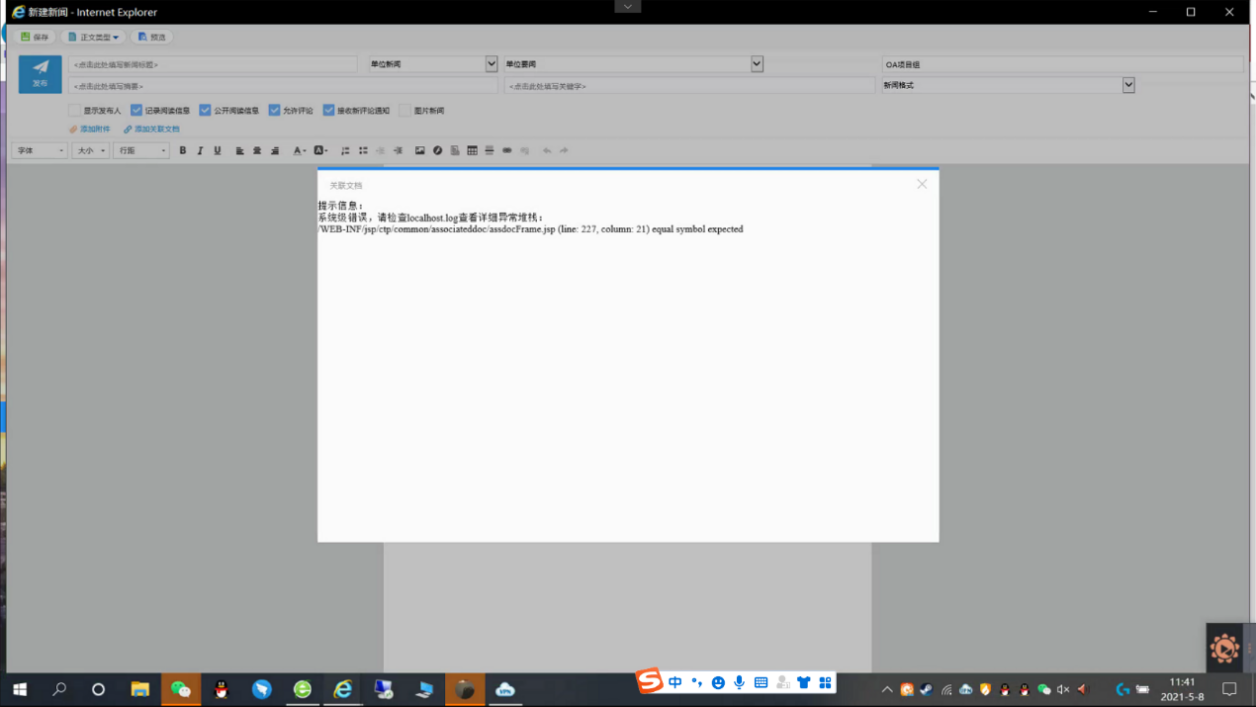Click the 添加附件 link
Viewport: 1256px width, 707px height.
pyautogui.click(x=90, y=129)
